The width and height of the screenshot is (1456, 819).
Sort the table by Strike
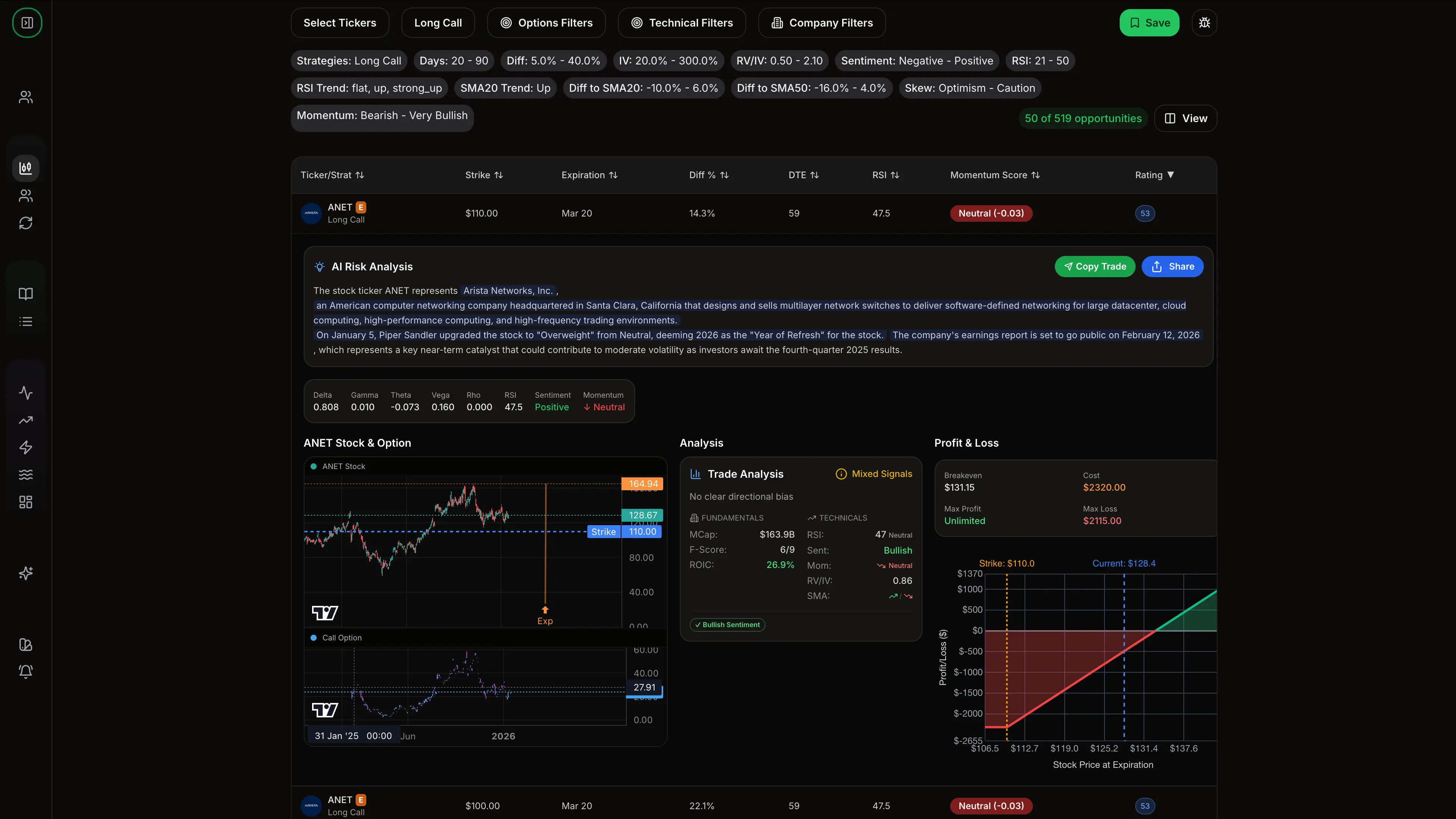pyautogui.click(x=484, y=175)
